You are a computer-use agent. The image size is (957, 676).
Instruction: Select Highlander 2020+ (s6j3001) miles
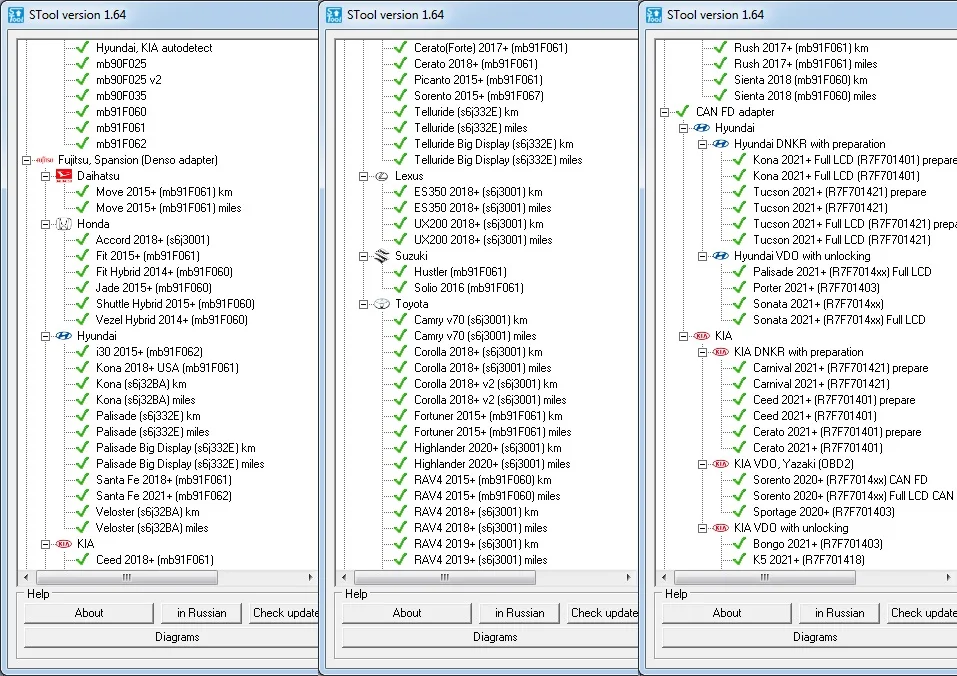pos(492,464)
